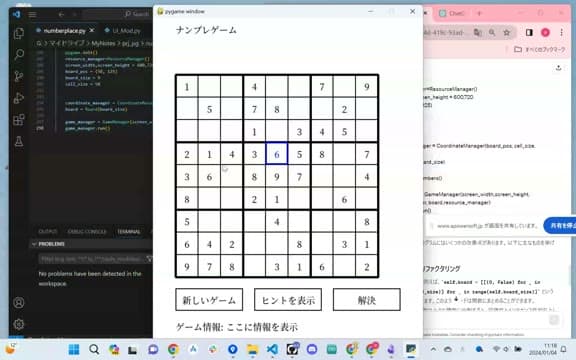The image size is (576, 360).
Task: Select the cell with 1 in top sudoku row
Action: pos(187,87)
